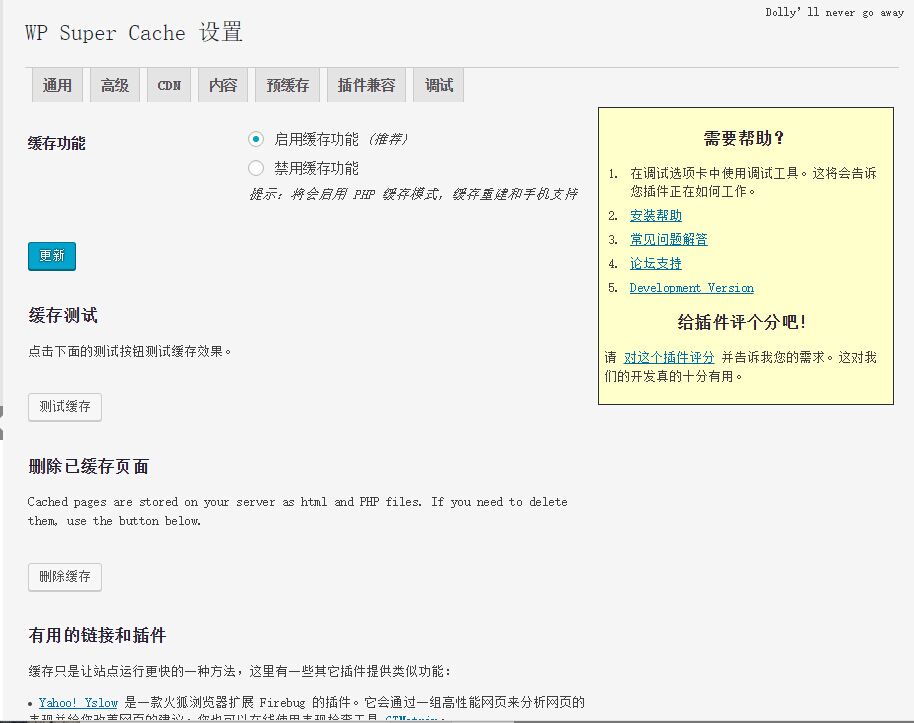Go to the 内容 tab
This screenshot has height=723, width=914.
coord(222,85)
